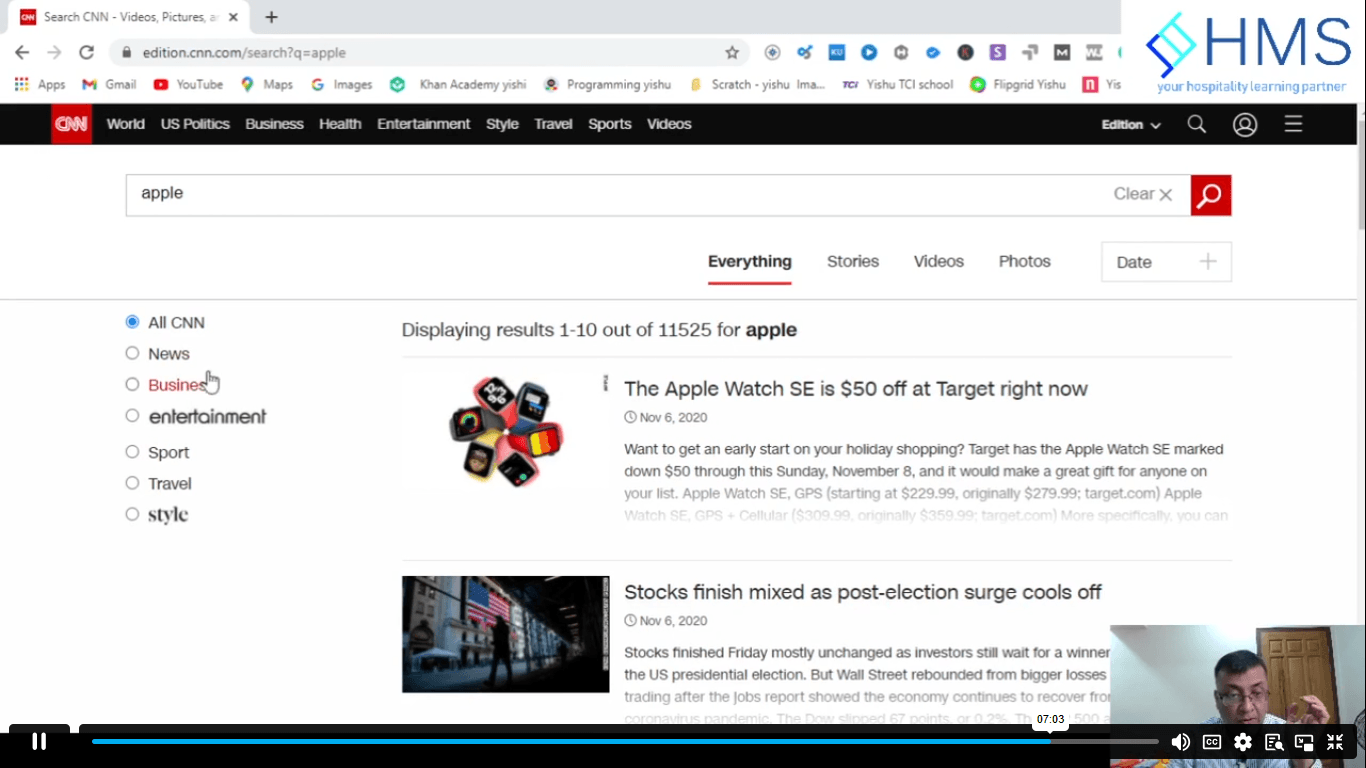Mute the video with the speaker icon

(x=1180, y=742)
